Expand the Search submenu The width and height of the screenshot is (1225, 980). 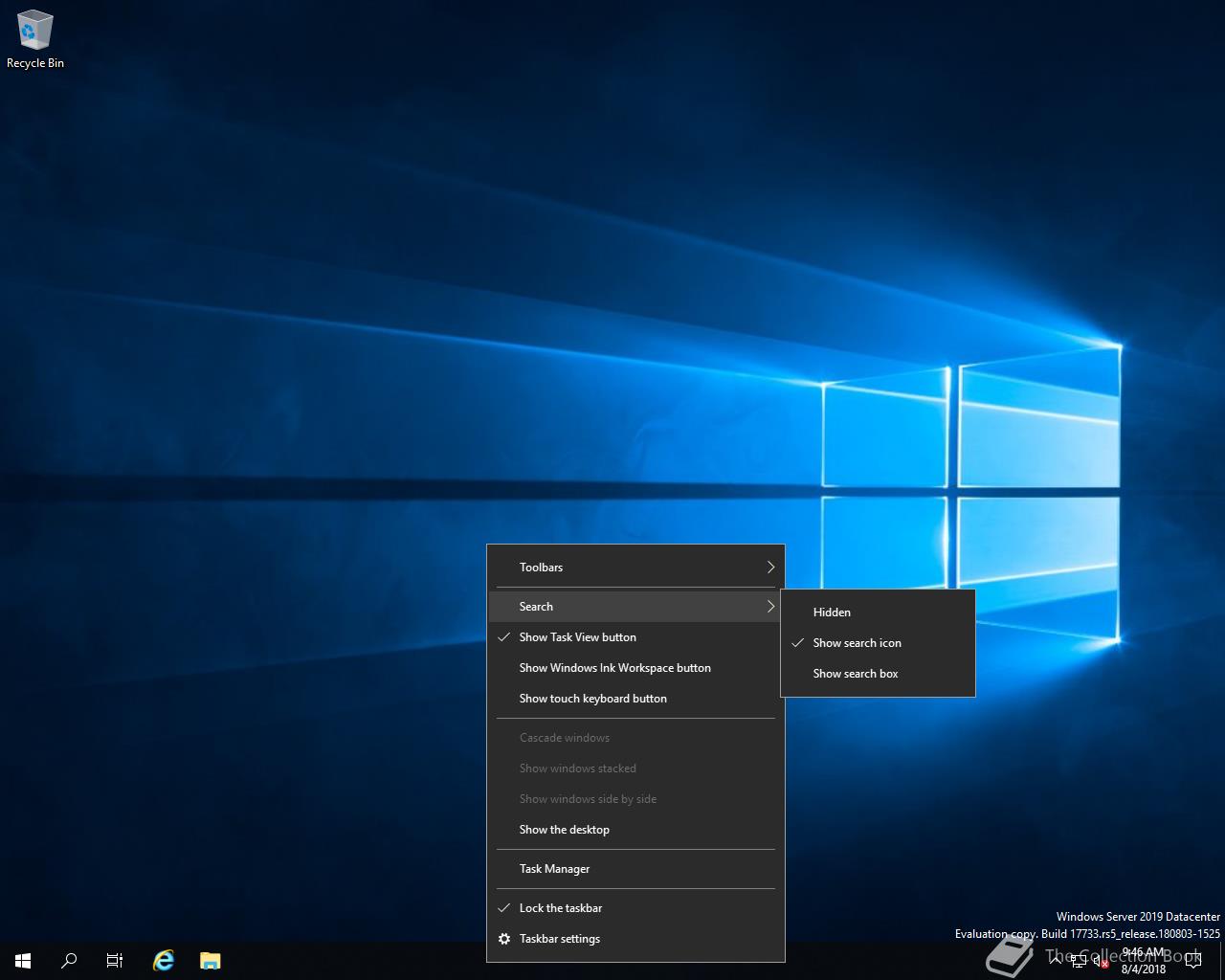[x=635, y=607]
